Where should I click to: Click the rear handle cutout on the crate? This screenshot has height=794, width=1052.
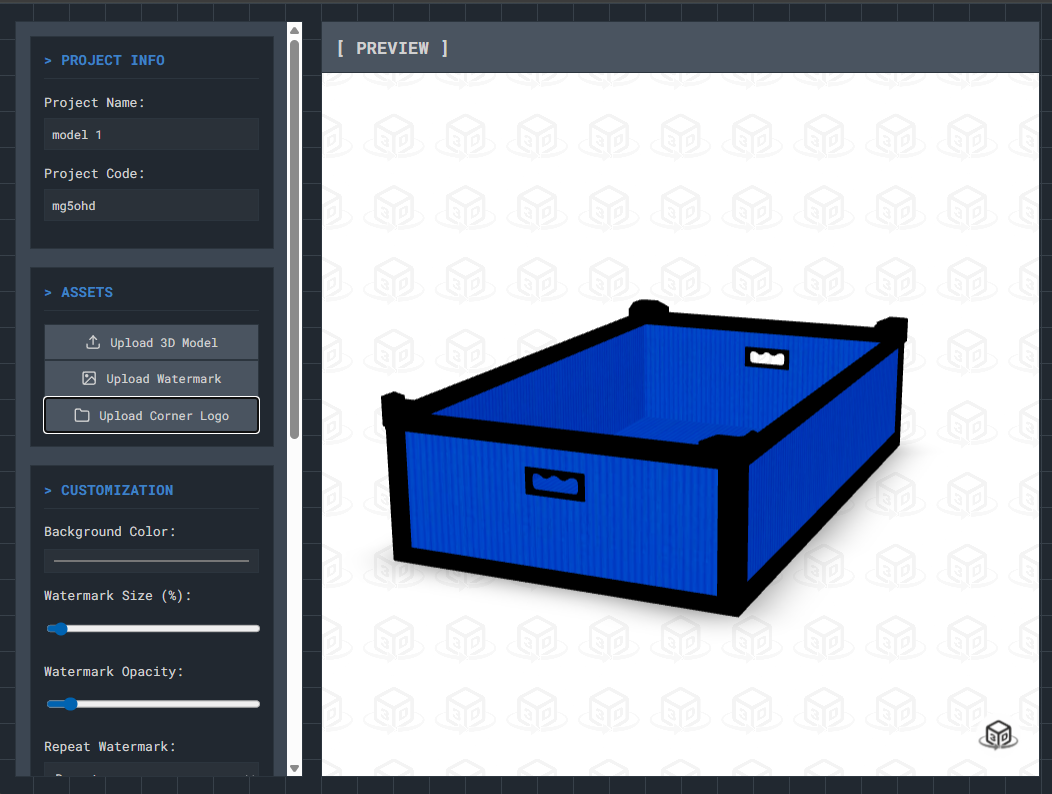pyautogui.click(x=767, y=357)
